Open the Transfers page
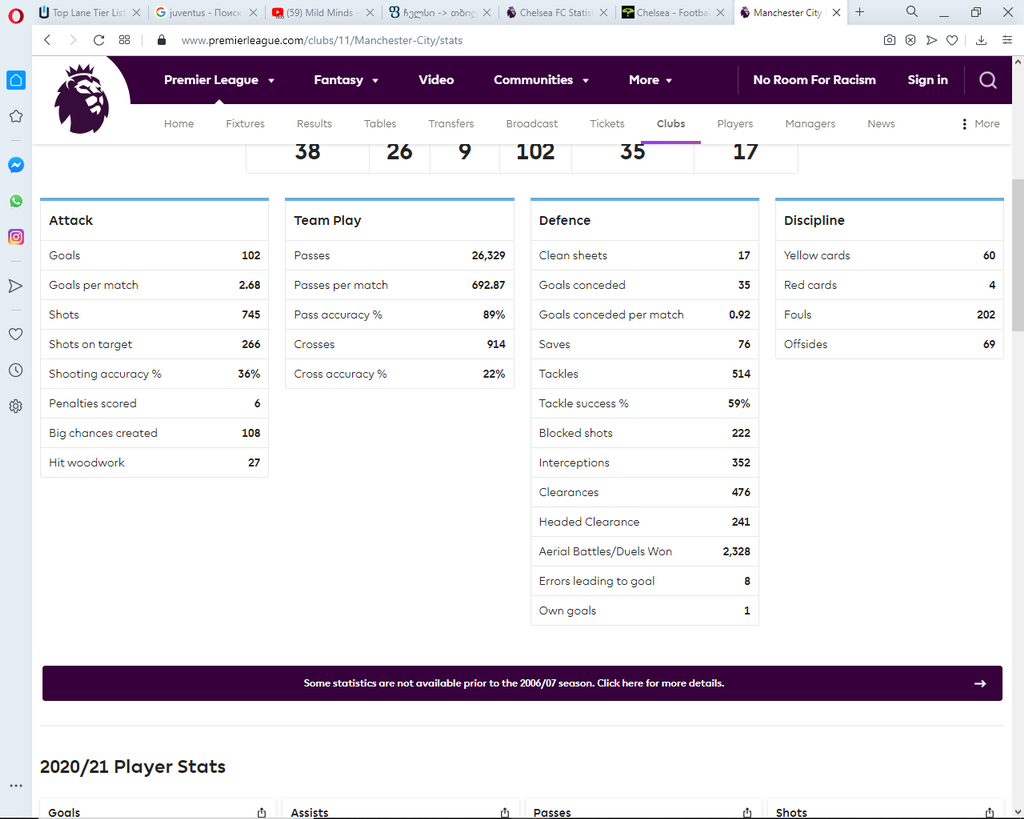Viewport: 1024px width, 819px height. pyautogui.click(x=451, y=123)
